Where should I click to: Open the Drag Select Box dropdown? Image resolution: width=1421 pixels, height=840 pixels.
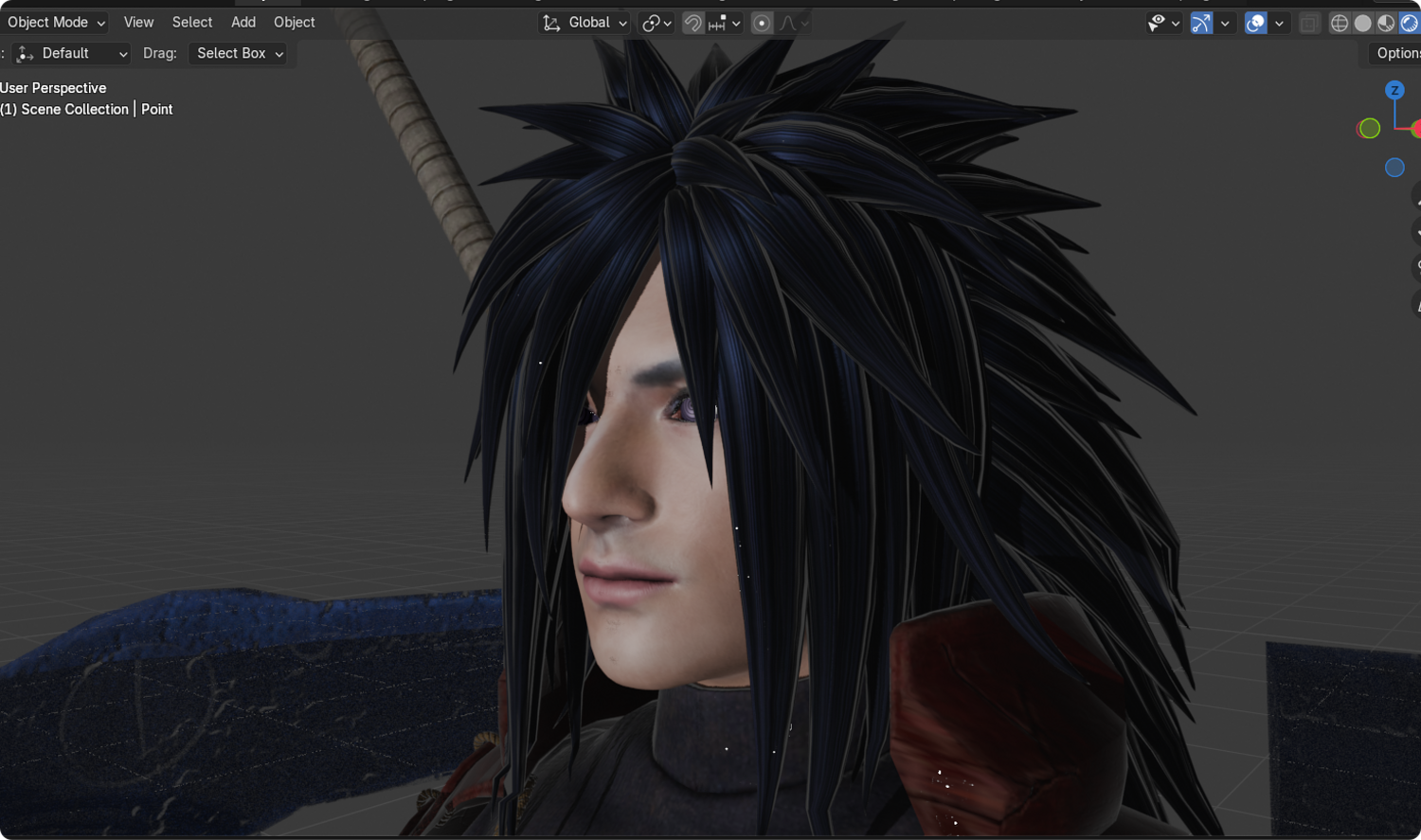(x=238, y=53)
